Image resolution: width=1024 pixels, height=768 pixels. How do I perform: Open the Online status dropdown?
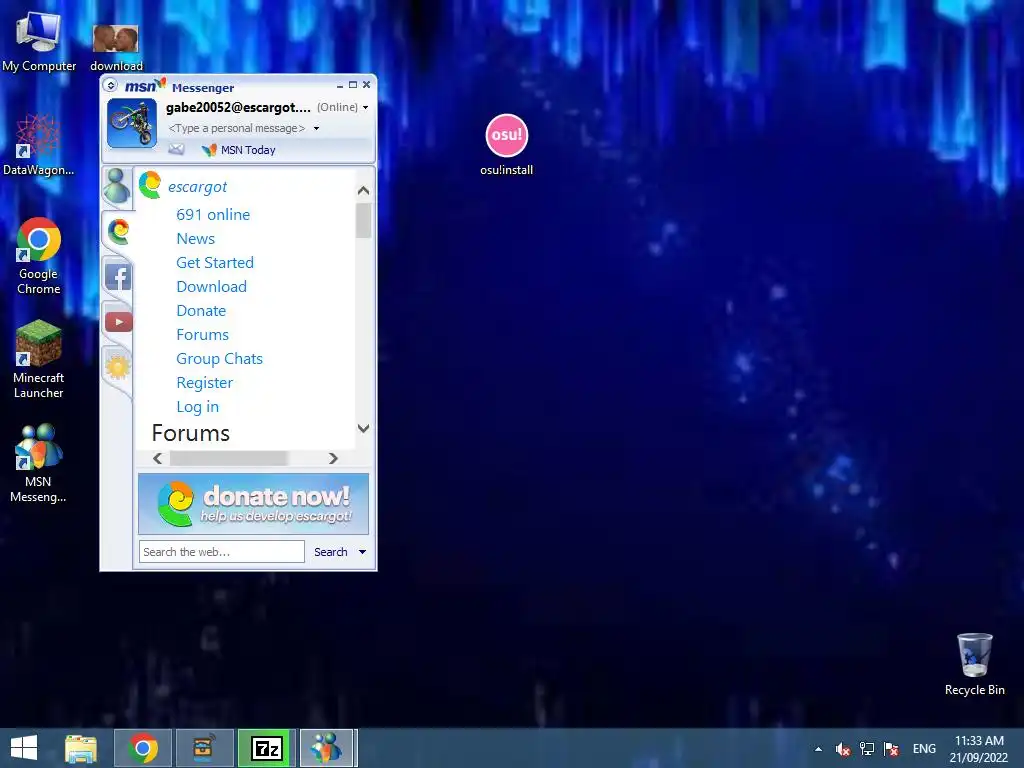[x=343, y=107]
